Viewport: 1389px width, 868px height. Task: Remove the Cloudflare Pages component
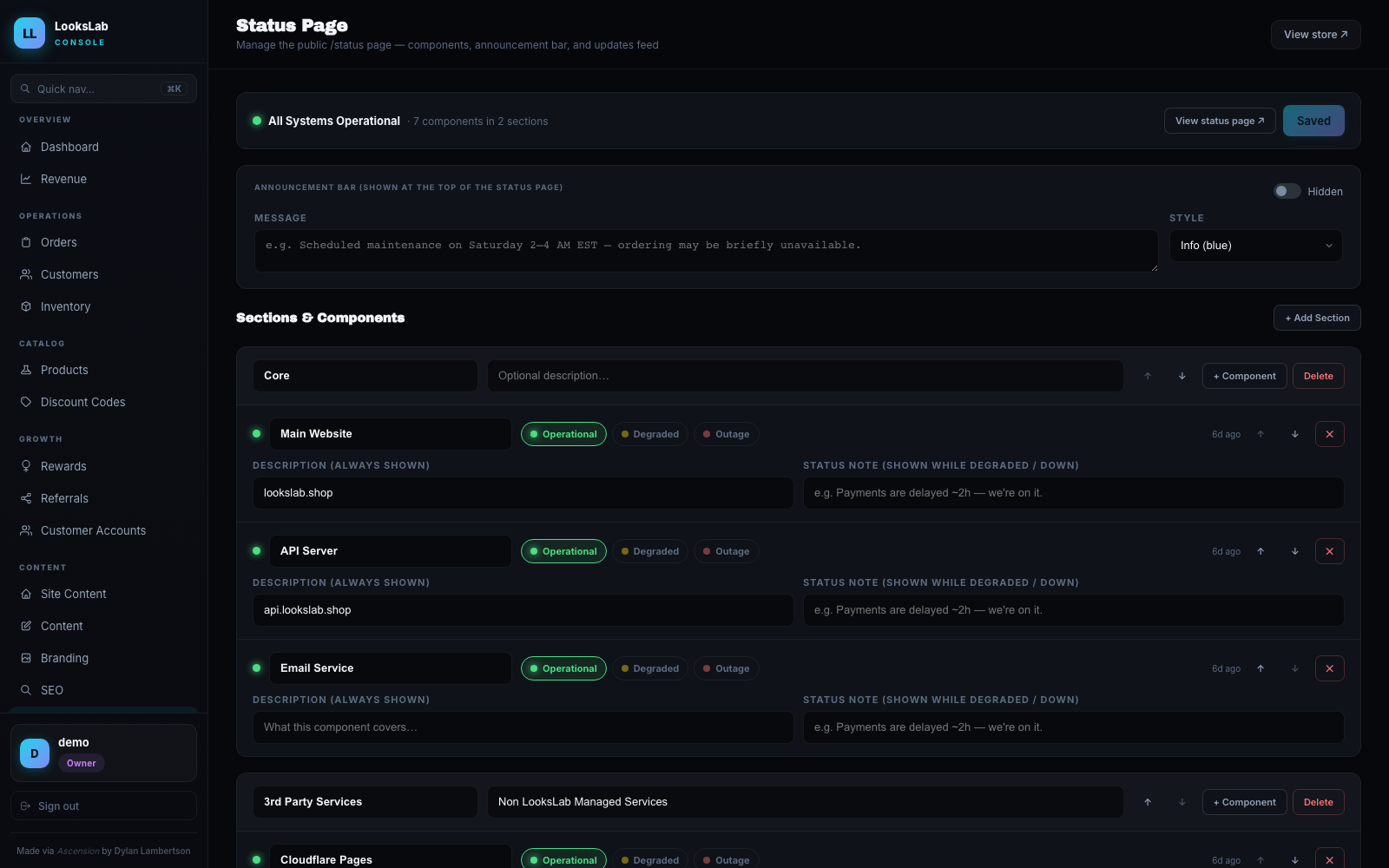1329,859
